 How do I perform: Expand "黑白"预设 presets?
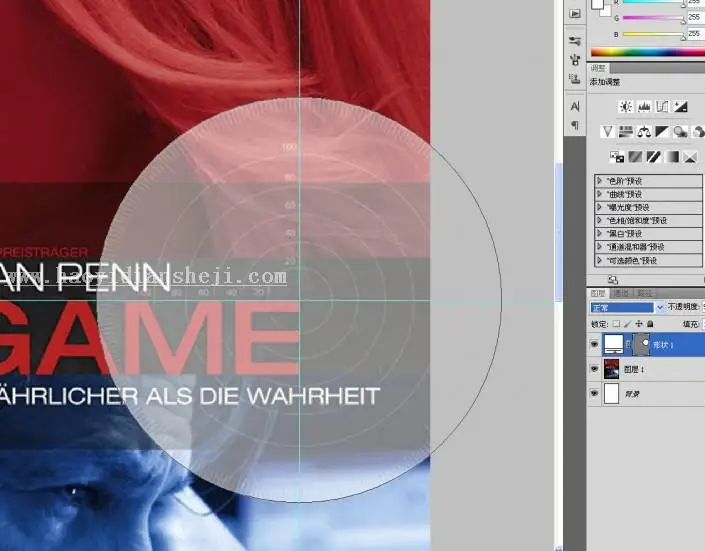(x=599, y=233)
